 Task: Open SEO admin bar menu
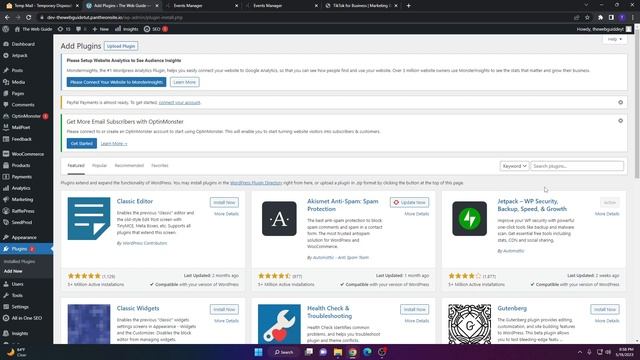(156, 29)
